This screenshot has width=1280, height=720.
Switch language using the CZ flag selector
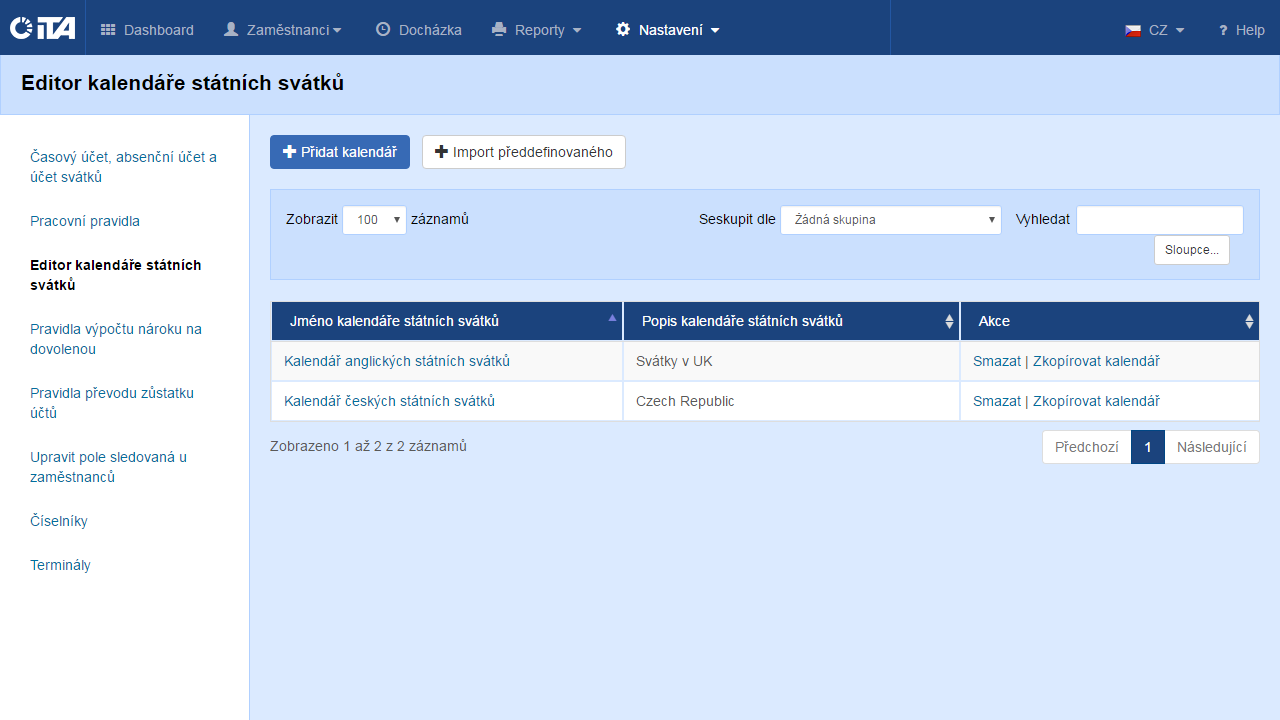1155,30
